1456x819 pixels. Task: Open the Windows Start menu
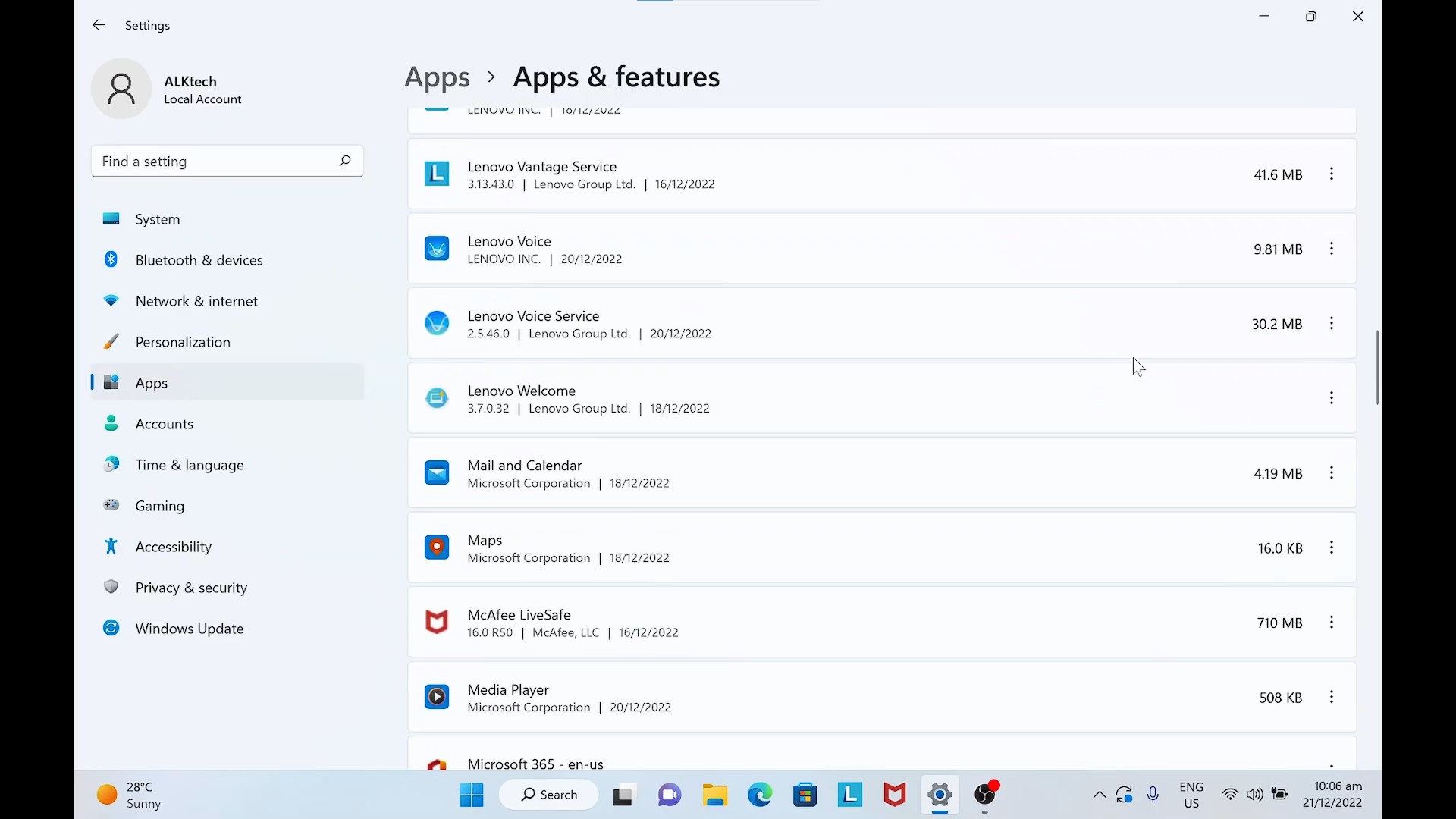[472, 795]
